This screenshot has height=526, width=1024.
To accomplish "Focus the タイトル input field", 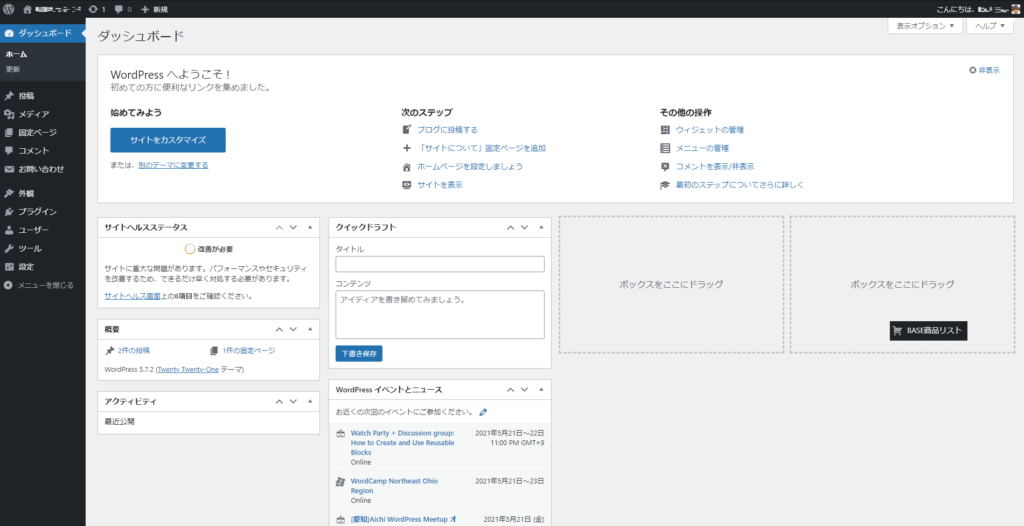I will (440, 264).
